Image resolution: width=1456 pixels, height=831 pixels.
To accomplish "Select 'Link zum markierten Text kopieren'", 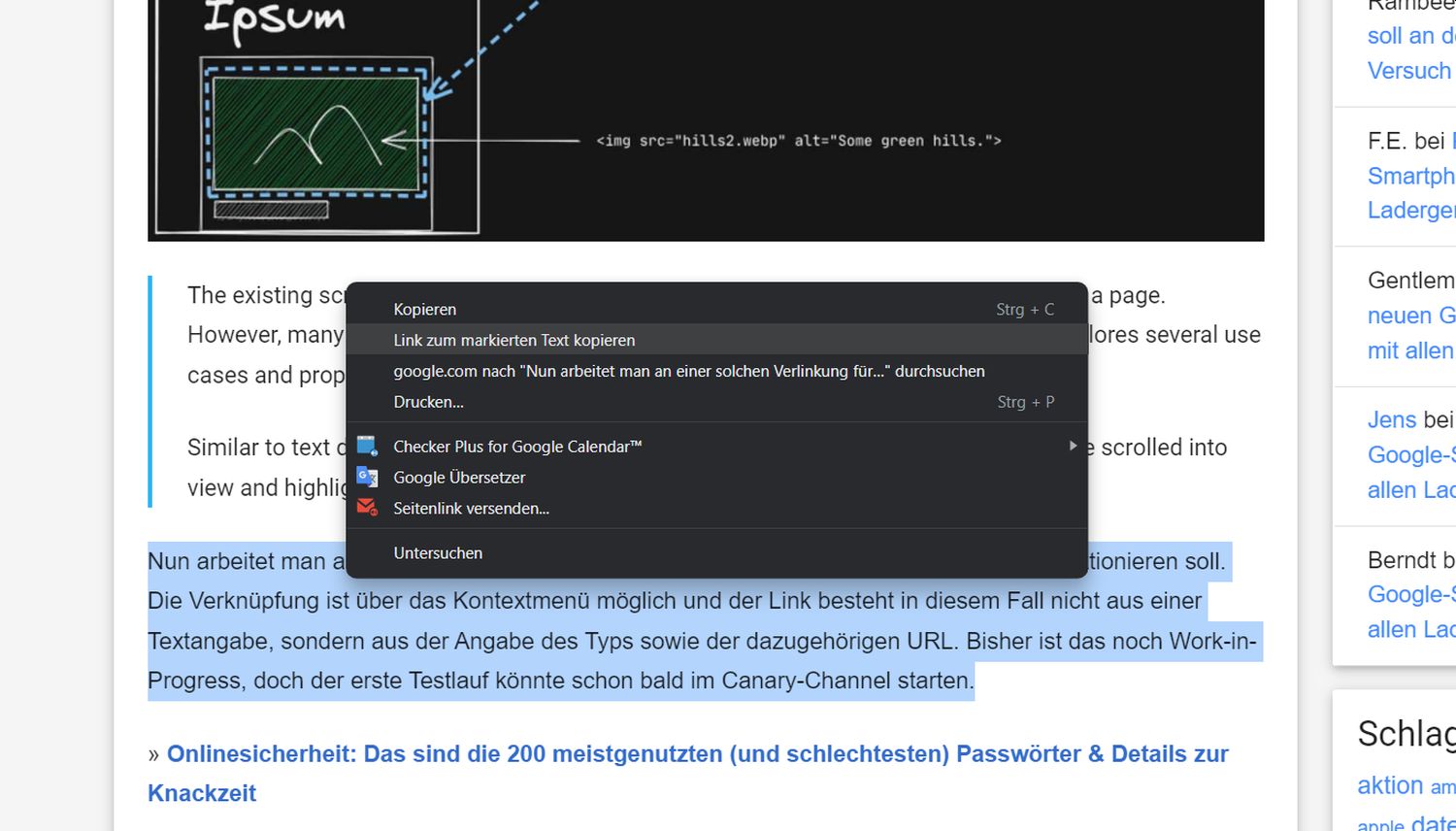I will tap(513, 341).
